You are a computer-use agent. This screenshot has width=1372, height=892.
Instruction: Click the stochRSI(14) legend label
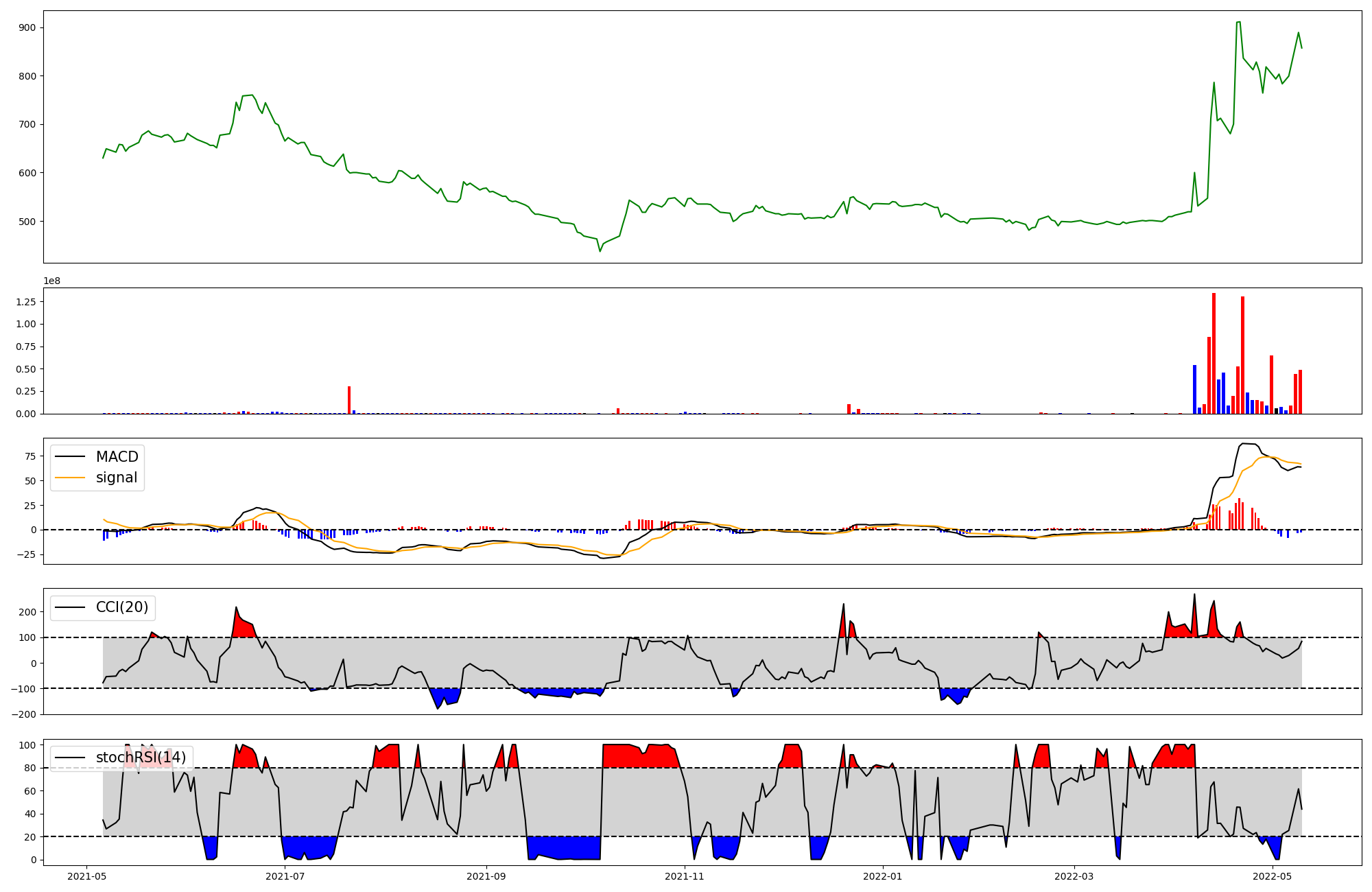pyautogui.click(x=141, y=758)
